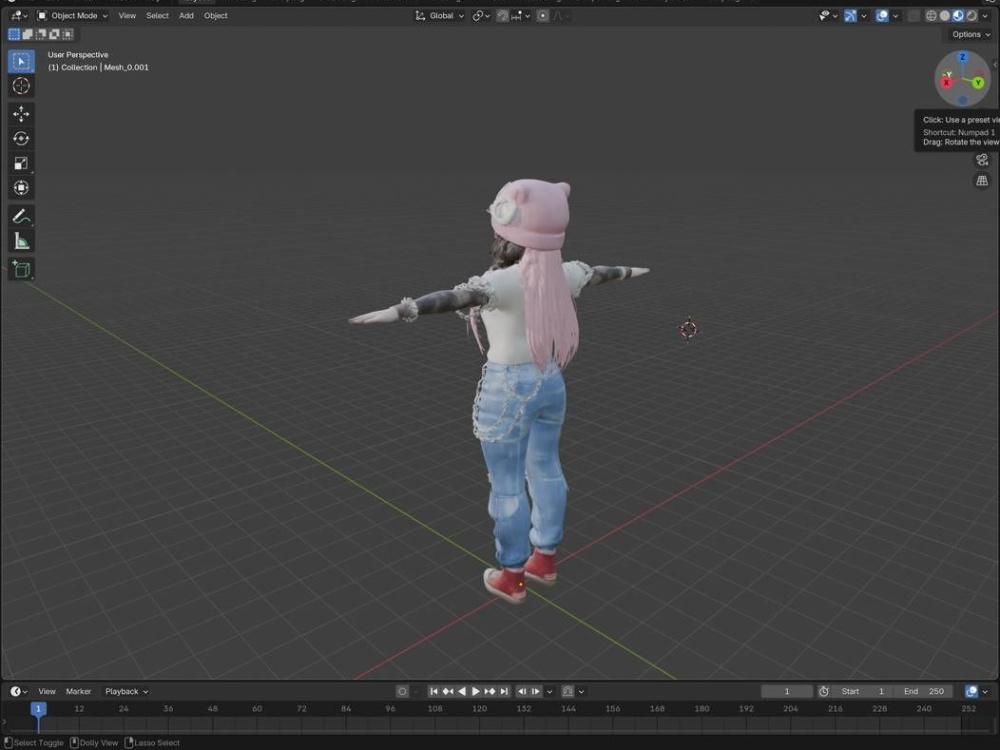Activate the Rotate tool
Image resolution: width=1000 pixels, height=750 pixels.
(21, 138)
